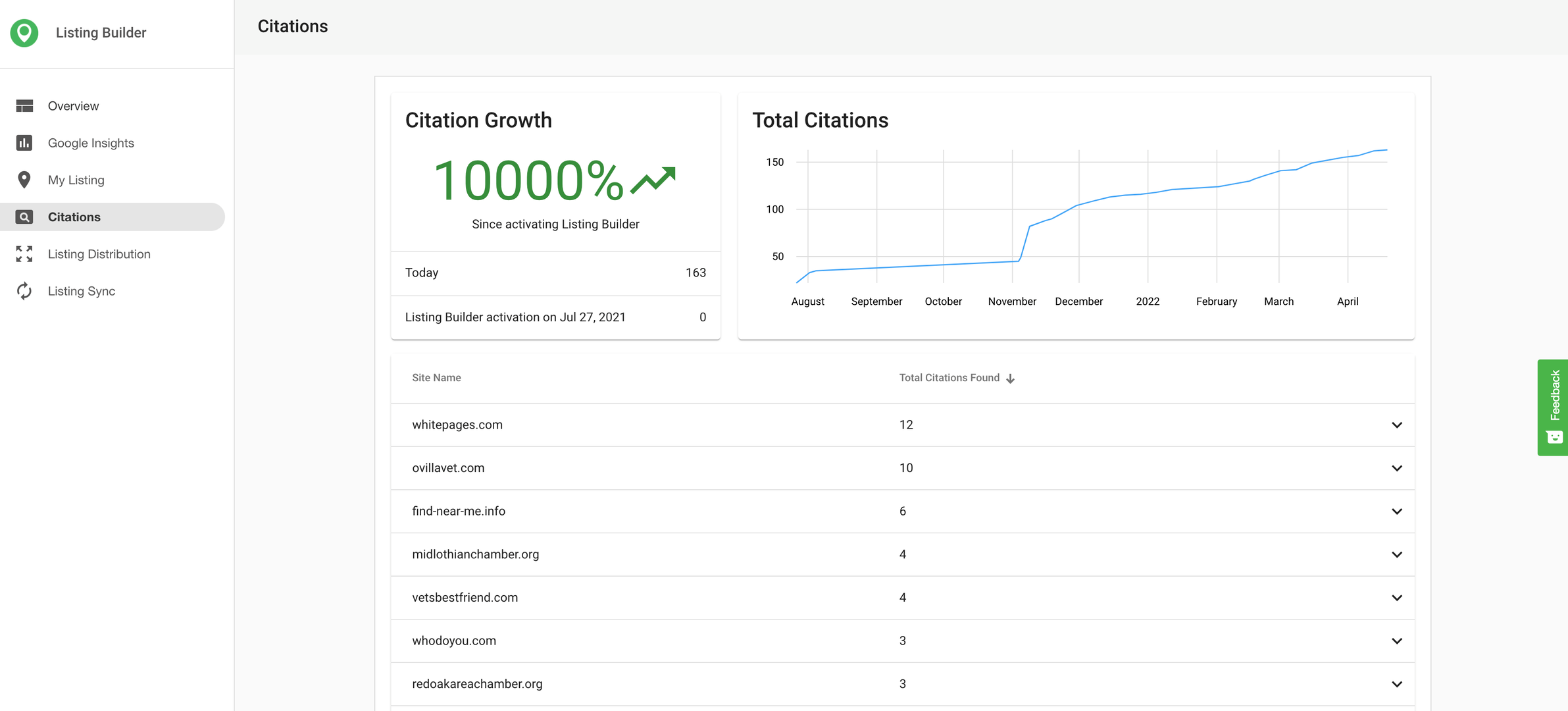Expand the whitepages.com row chevron
This screenshot has height=711, width=1568.
tap(1397, 425)
